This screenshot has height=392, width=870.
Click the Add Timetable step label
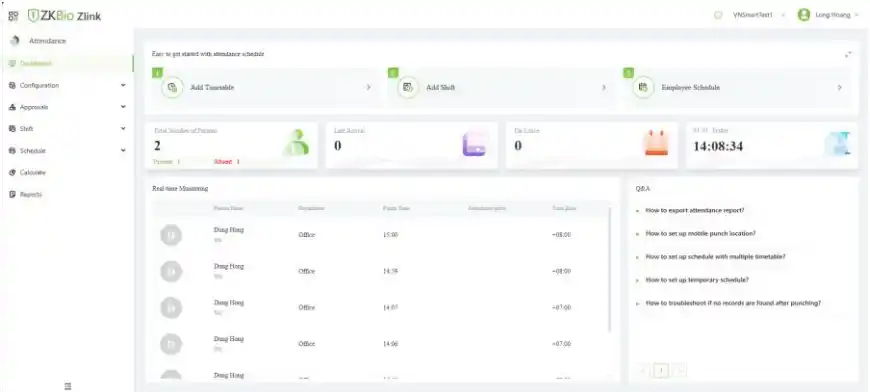212,88
